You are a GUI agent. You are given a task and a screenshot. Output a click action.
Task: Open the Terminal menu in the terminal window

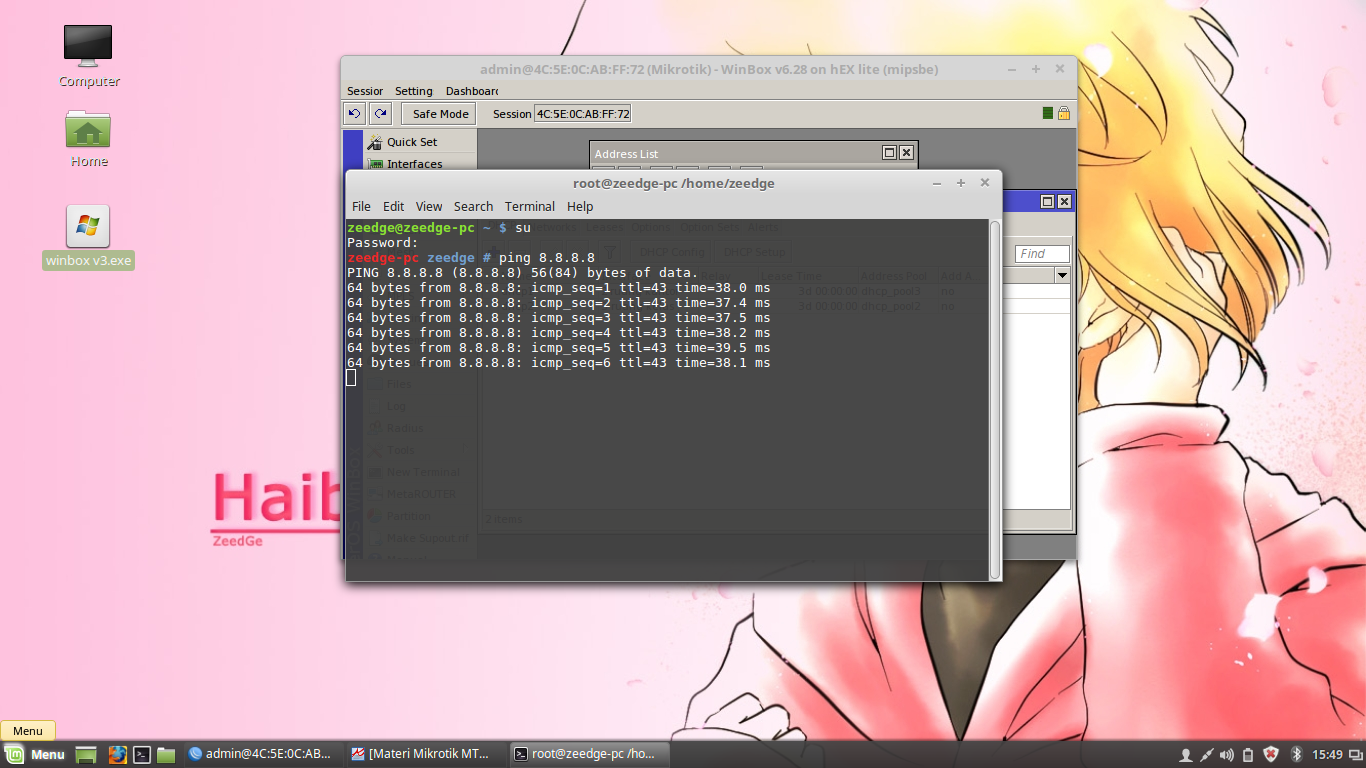coord(530,206)
